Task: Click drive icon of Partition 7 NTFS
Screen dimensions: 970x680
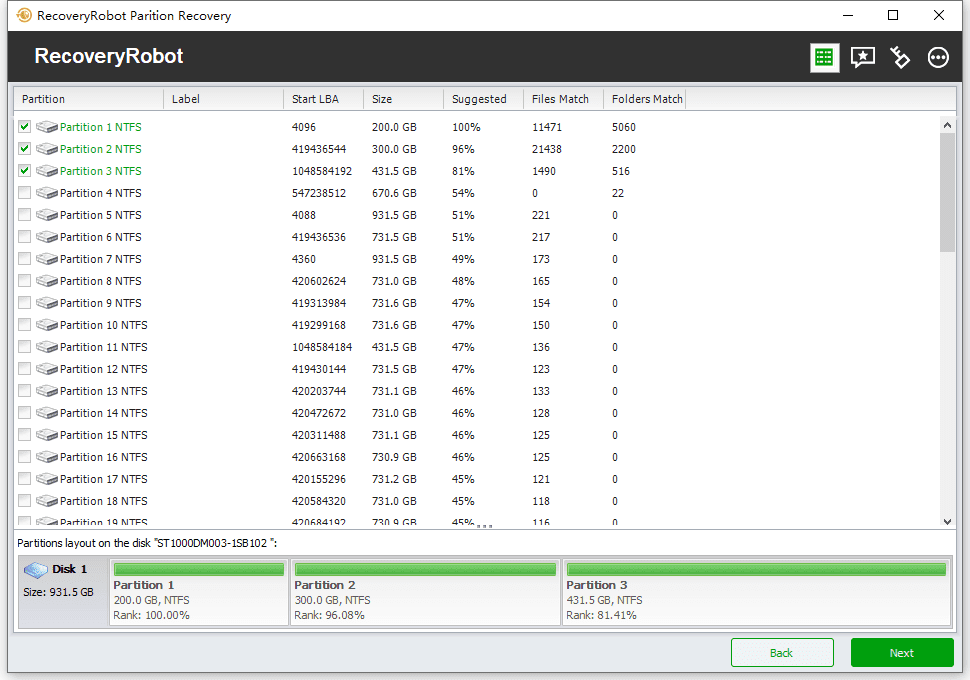Action: coord(47,259)
